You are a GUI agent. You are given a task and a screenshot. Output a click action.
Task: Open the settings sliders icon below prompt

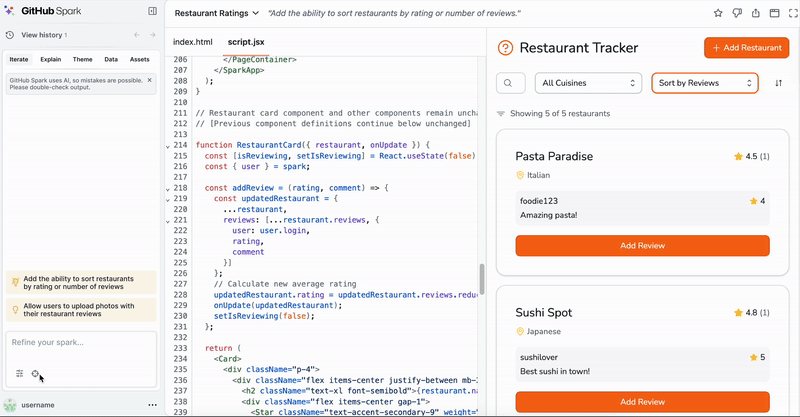coord(19,374)
